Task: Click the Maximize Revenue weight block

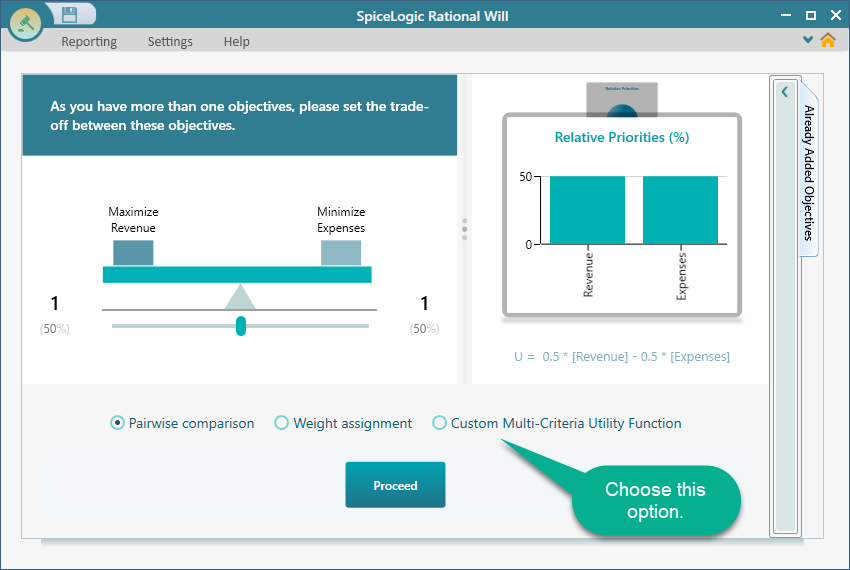Action: pos(133,252)
